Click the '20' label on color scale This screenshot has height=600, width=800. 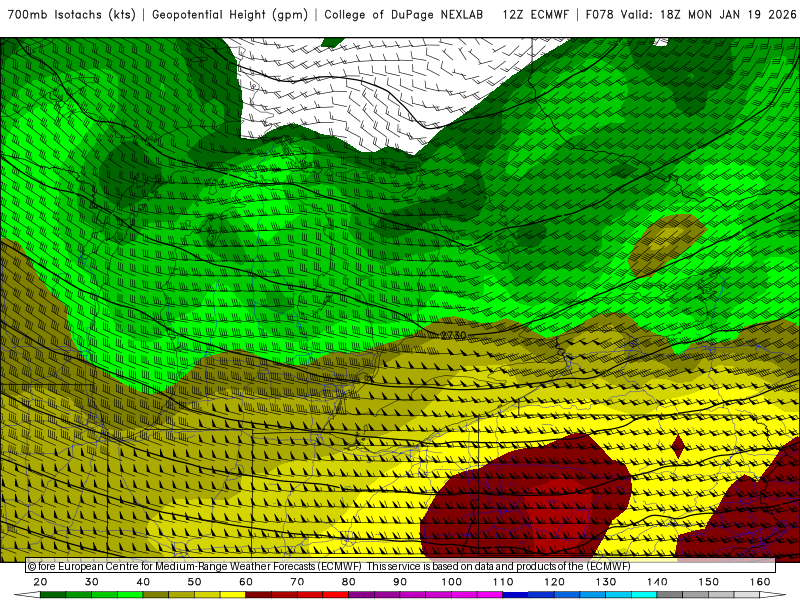point(40,582)
